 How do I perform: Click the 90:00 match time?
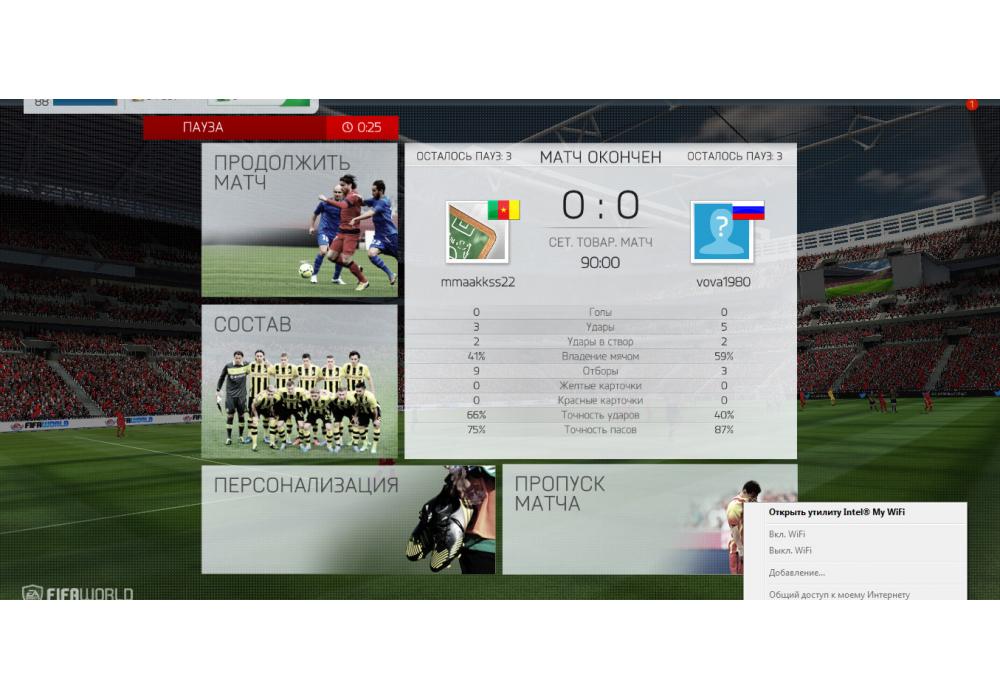pos(600,263)
